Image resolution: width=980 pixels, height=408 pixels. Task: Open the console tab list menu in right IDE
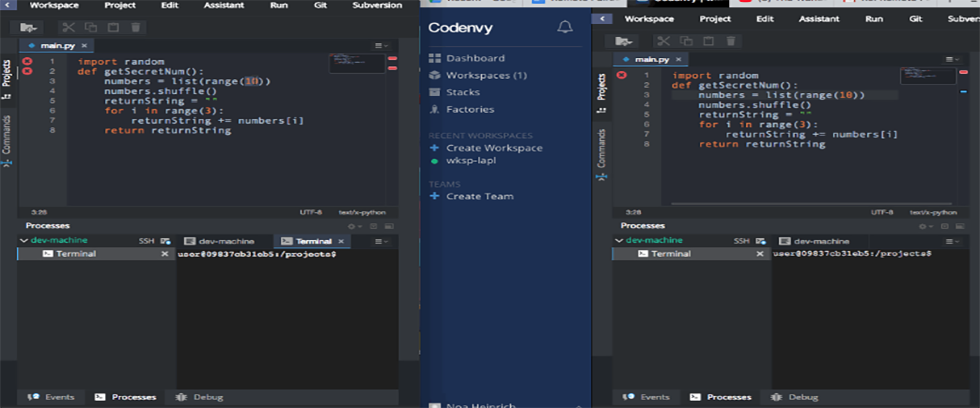click(952, 241)
